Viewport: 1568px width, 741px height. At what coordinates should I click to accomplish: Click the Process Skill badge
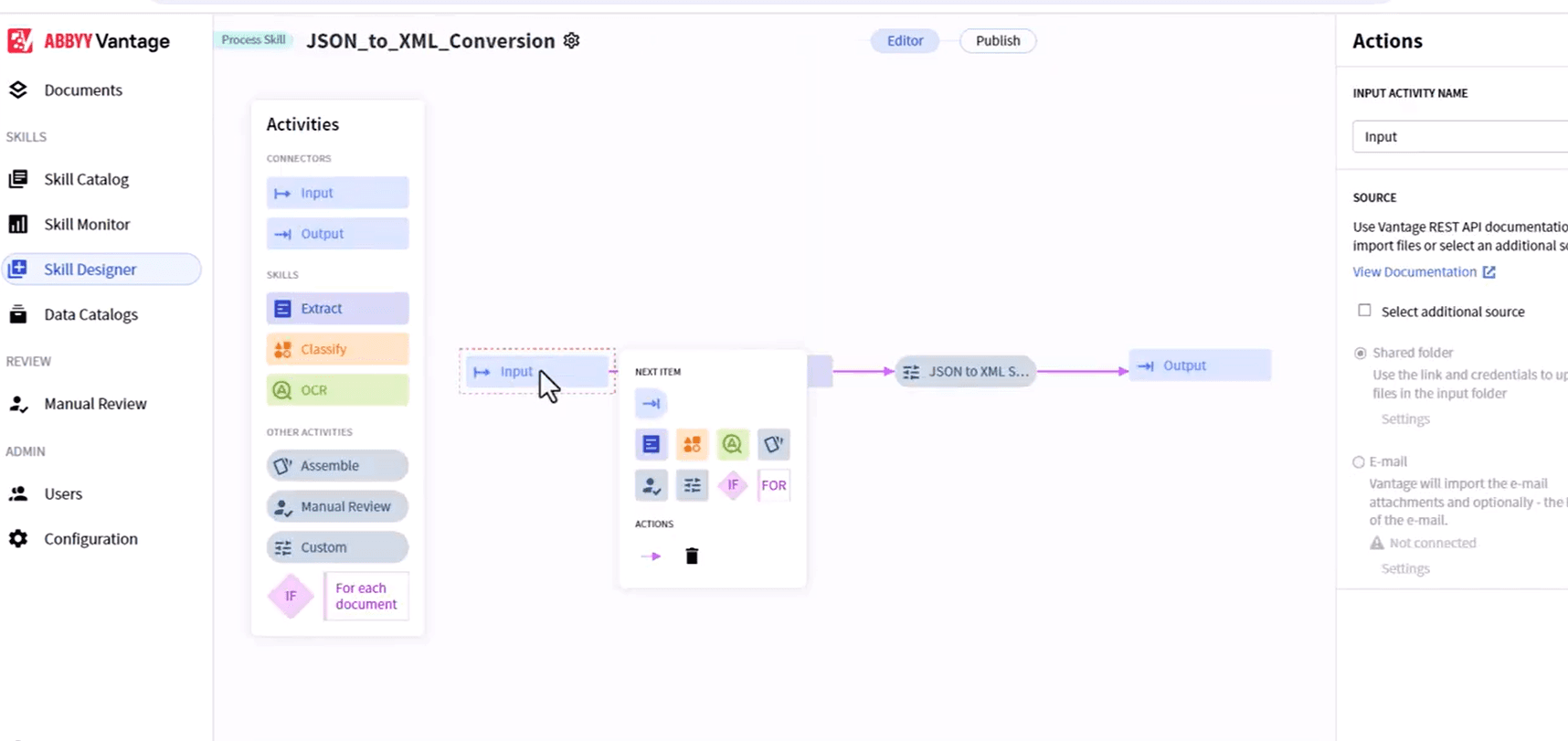click(x=253, y=39)
